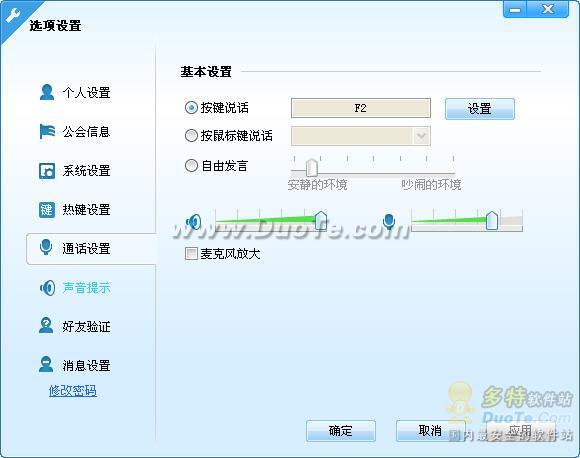Viewport: 580px width, 458px height.
Task: Expand the mouse key dropdown arrow
Action: [x=421, y=136]
